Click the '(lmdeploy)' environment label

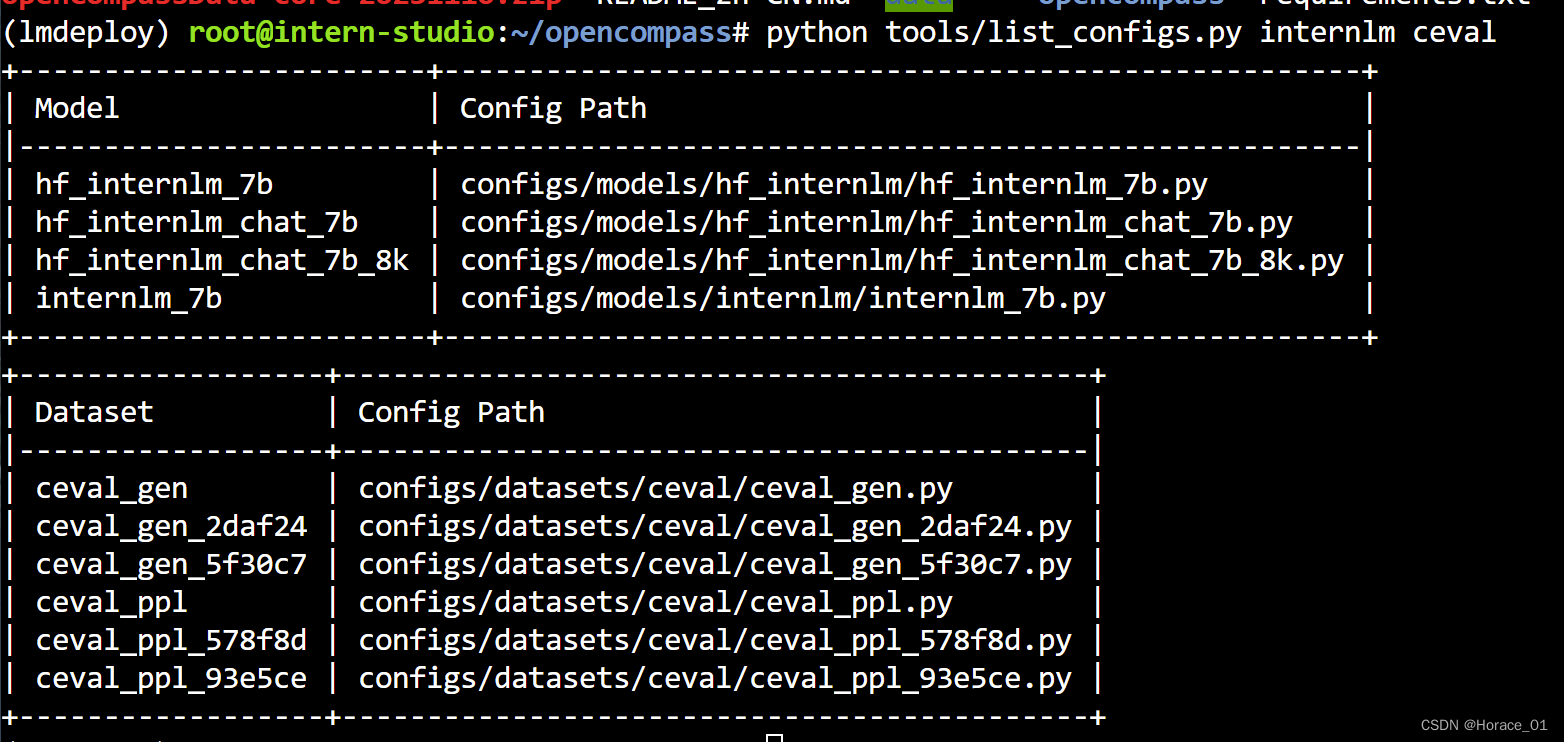tap(86, 33)
